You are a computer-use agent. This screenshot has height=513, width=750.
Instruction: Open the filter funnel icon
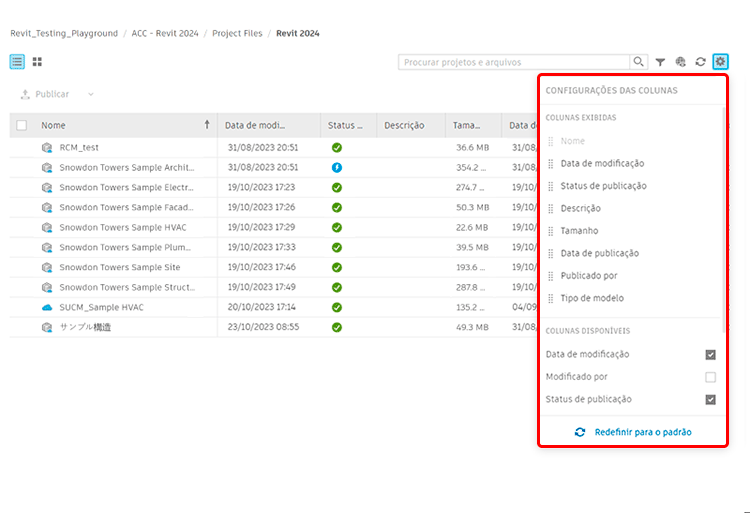pos(661,62)
